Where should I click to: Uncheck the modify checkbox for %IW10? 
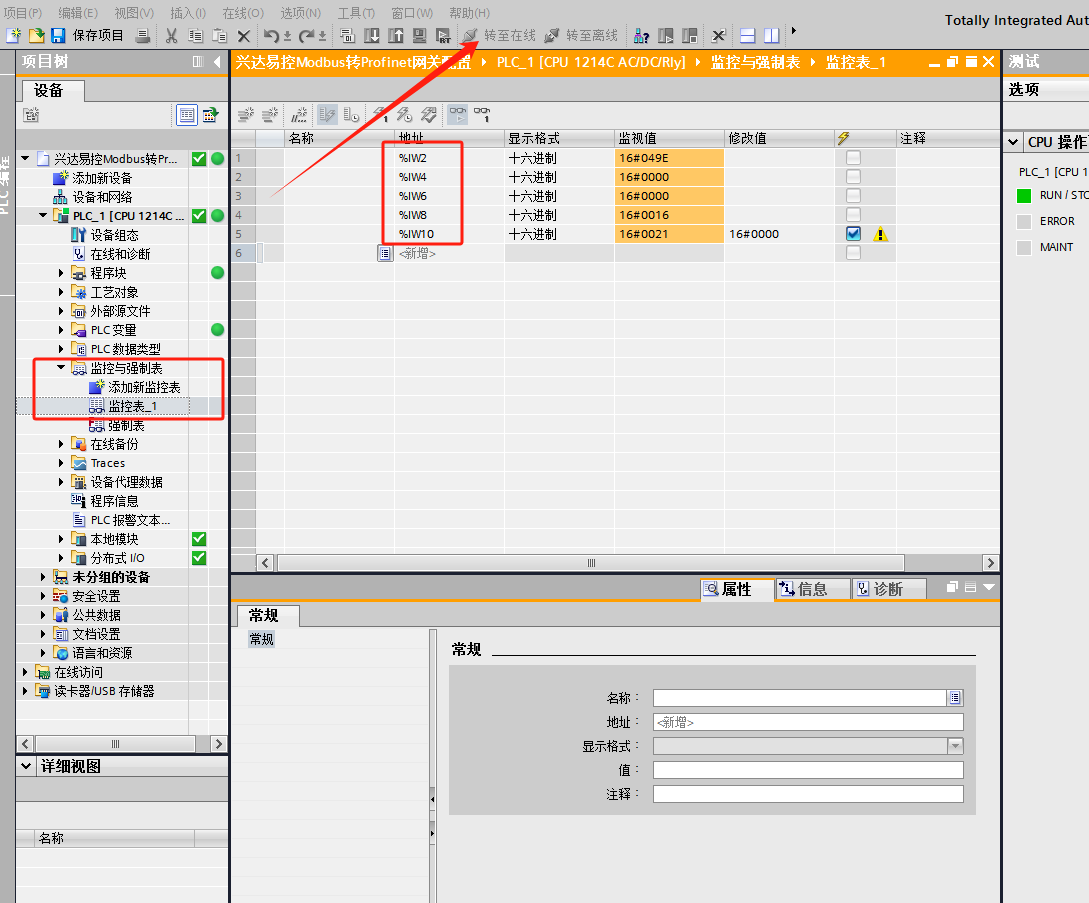point(854,234)
